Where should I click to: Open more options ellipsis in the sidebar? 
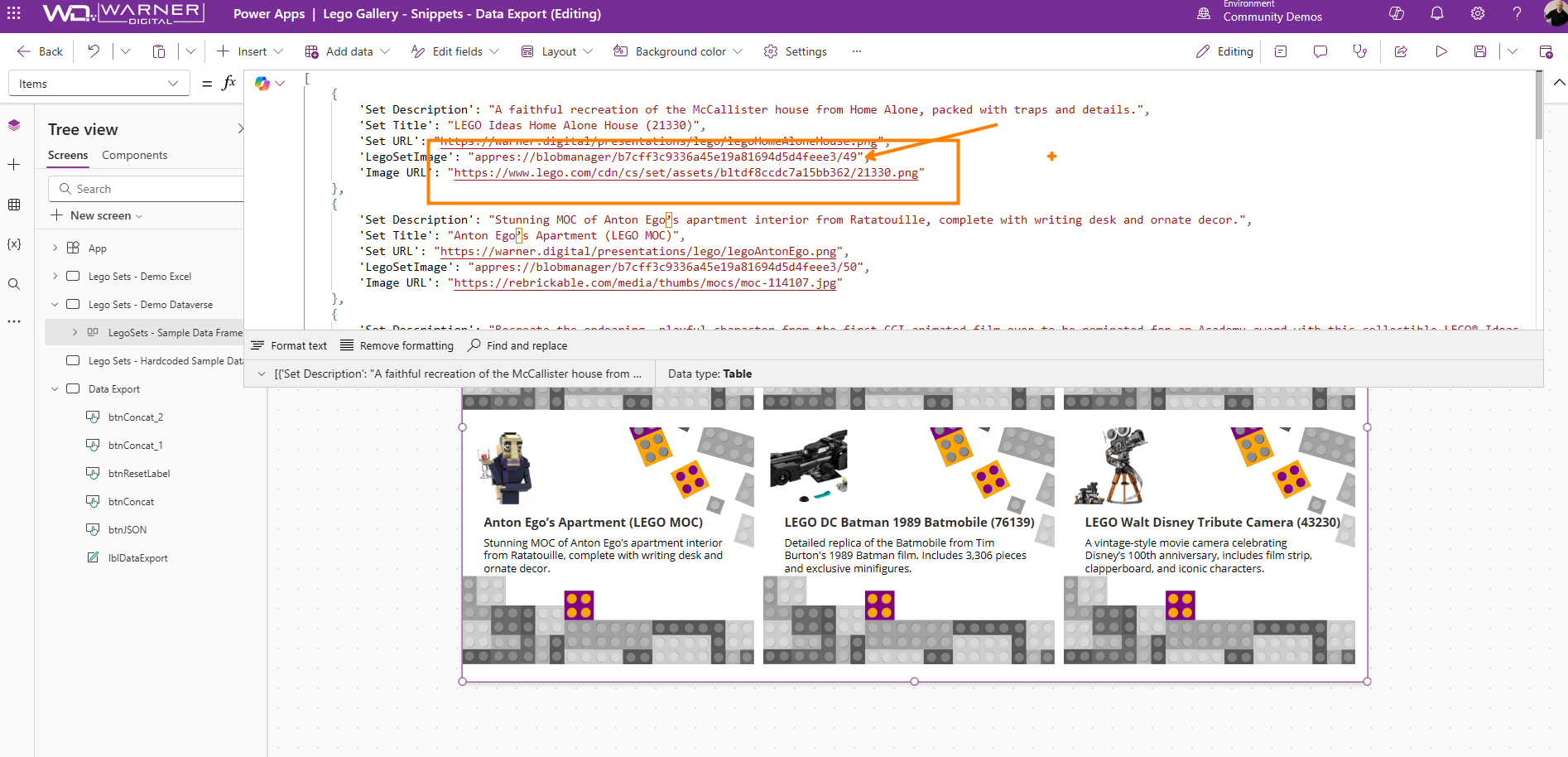point(14,321)
